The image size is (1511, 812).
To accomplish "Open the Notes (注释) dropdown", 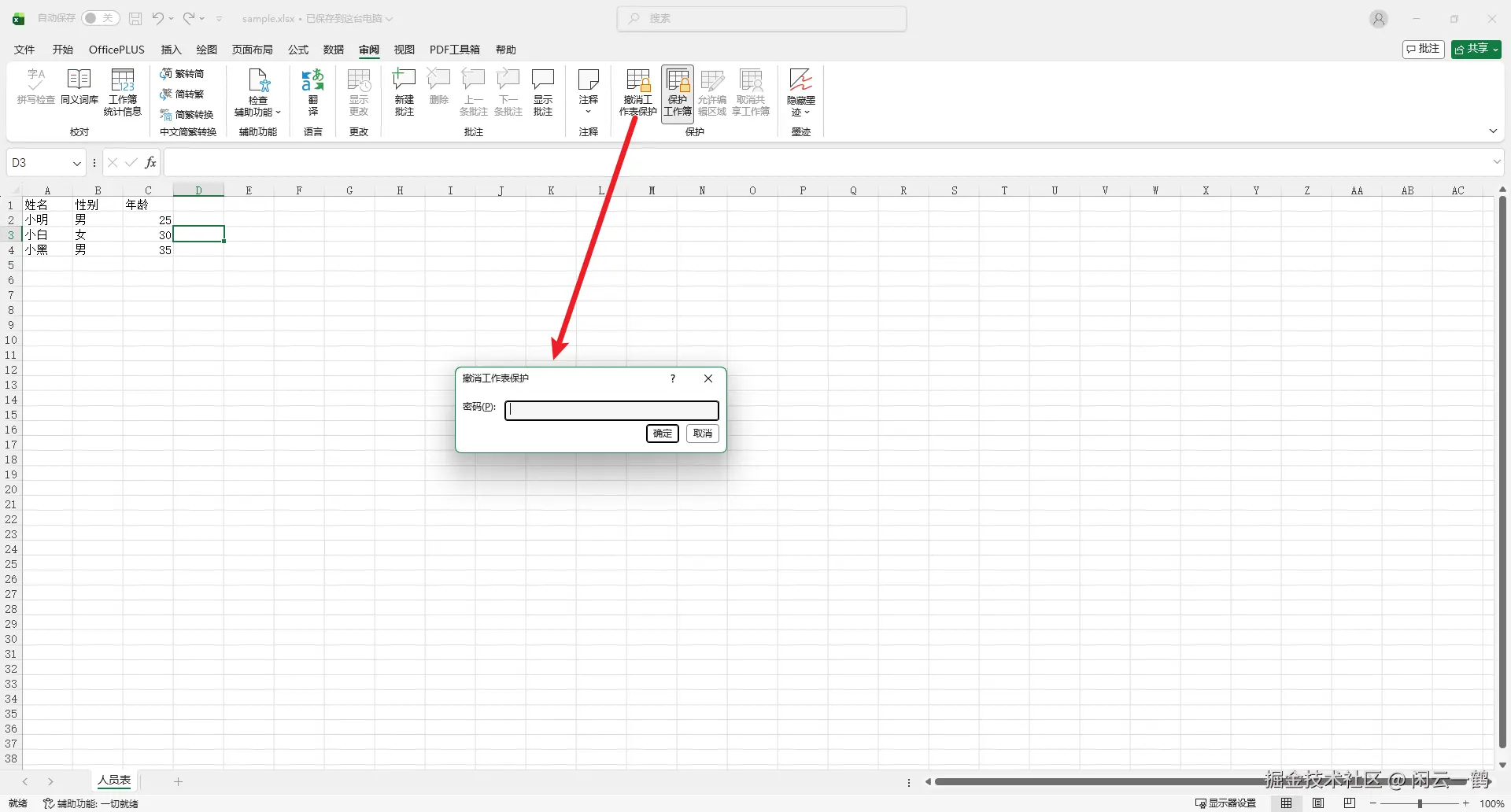I will (589, 92).
